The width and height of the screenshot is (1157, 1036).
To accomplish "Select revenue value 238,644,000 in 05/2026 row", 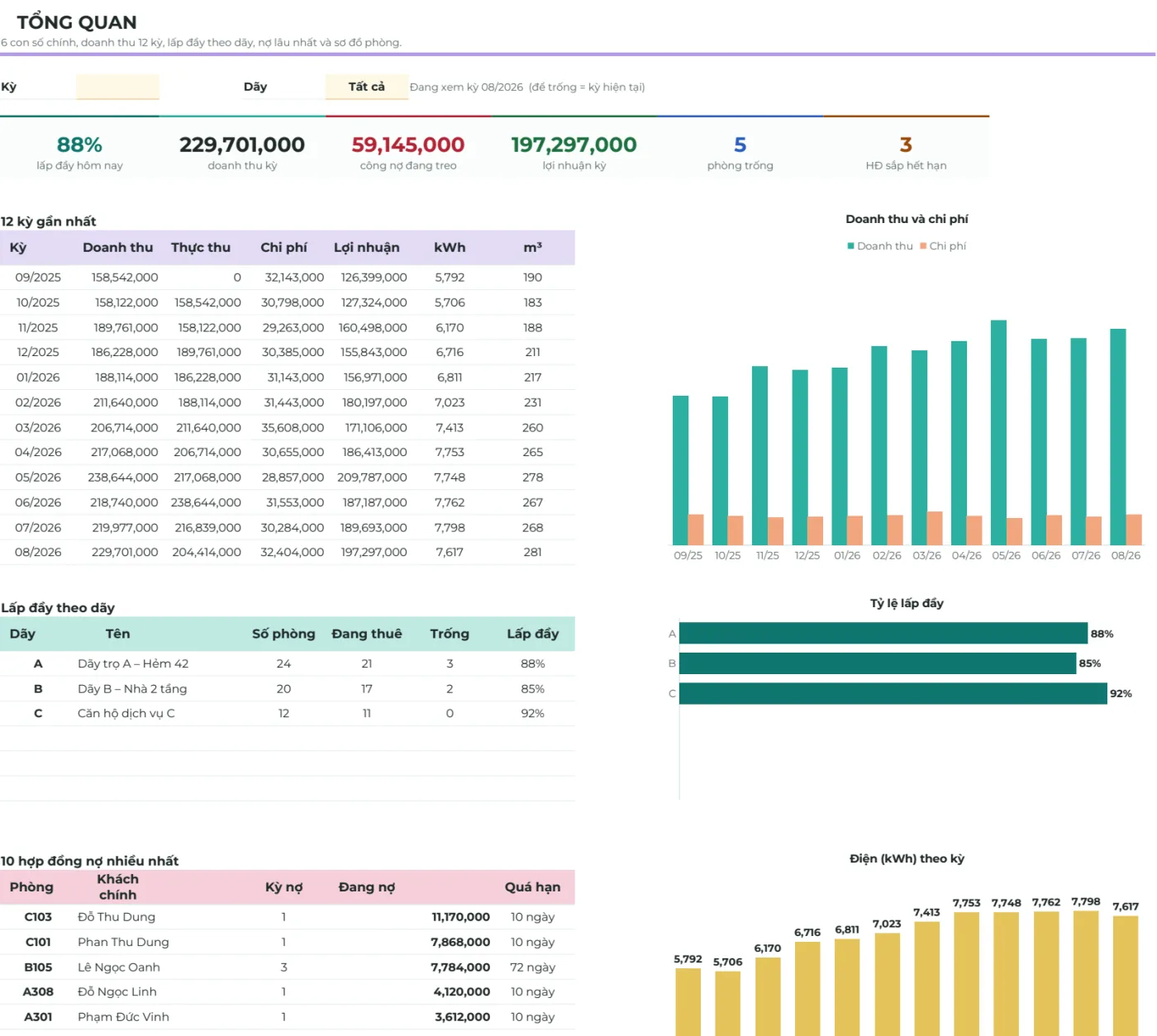I will (123, 478).
